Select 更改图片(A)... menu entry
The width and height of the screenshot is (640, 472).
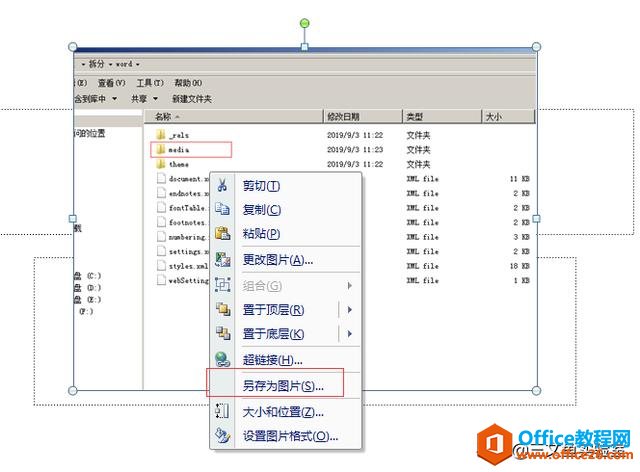[x=278, y=260]
